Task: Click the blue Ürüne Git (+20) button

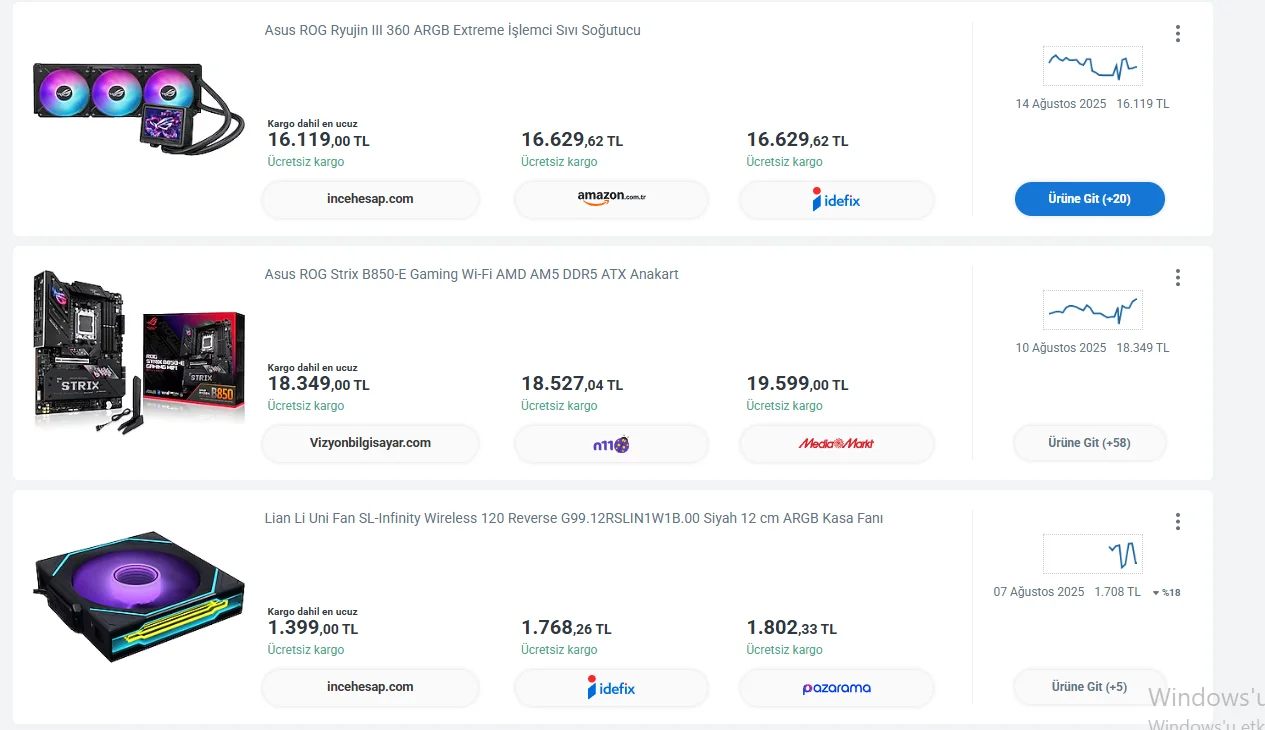Action: tap(1089, 199)
